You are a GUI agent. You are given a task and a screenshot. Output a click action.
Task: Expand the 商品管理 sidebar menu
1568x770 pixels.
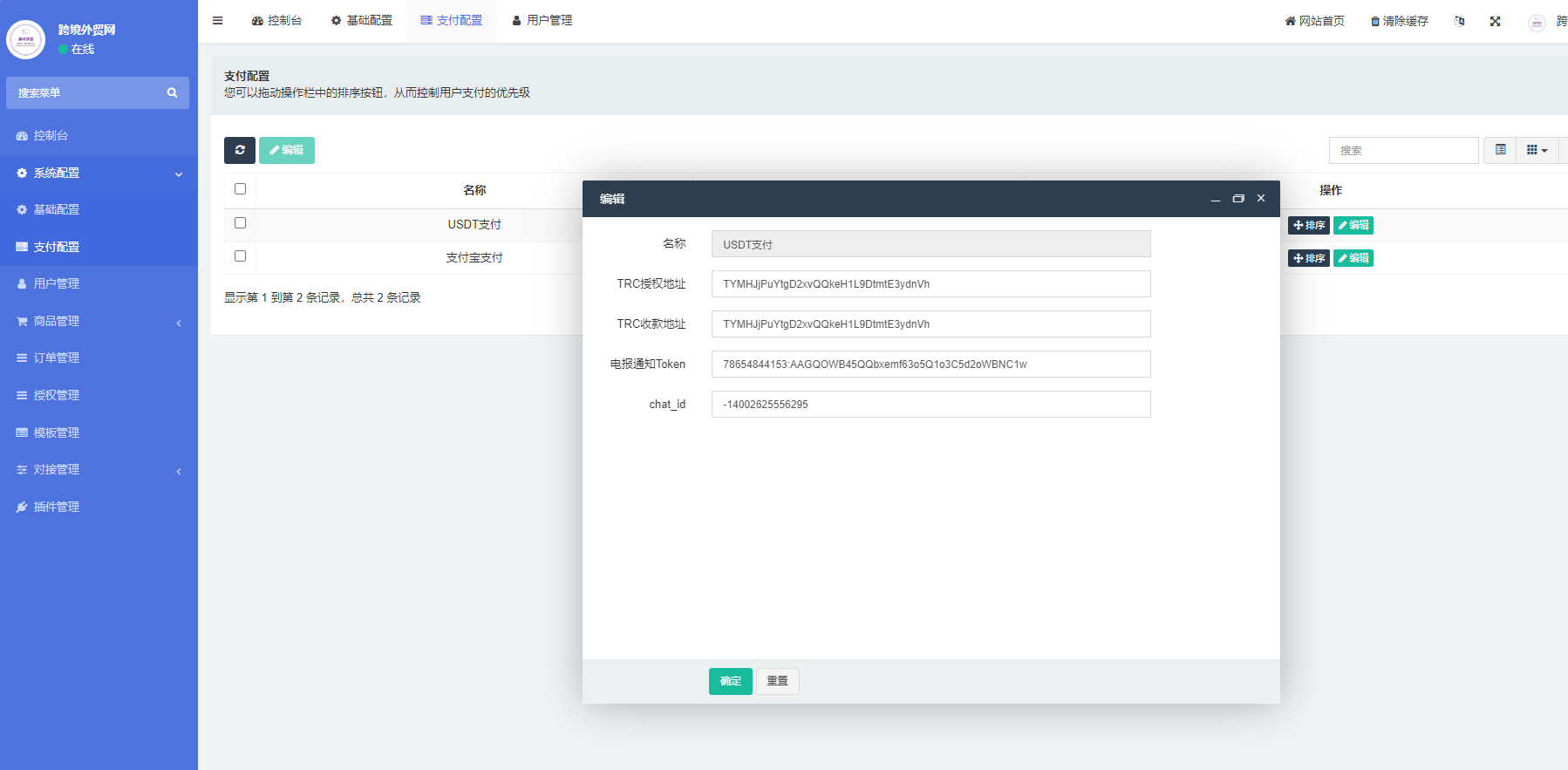tap(99, 321)
